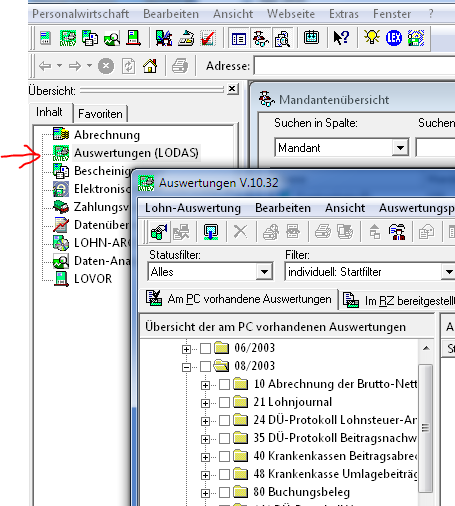This screenshot has height=506, width=455.
Task: Click Bescheinigungen documents icon in main toolbar
Action: (x=90, y=38)
